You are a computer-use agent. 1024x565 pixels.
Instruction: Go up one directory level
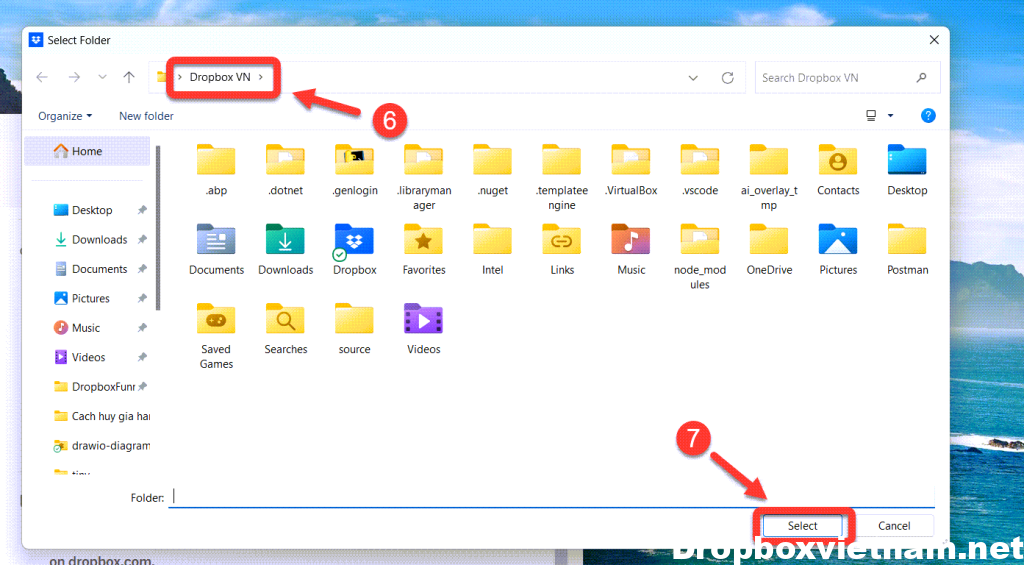(129, 78)
